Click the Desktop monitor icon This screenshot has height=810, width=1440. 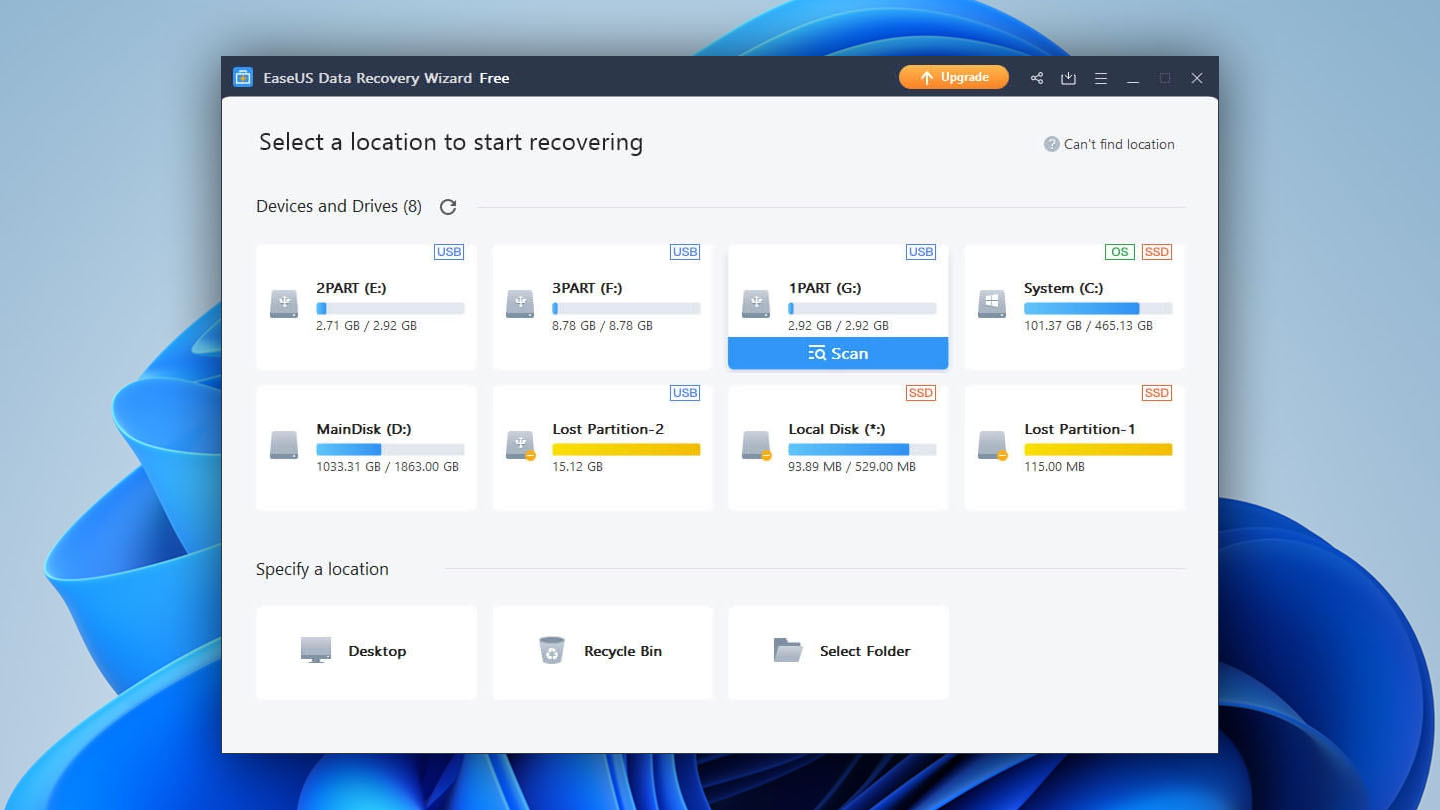coord(316,650)
